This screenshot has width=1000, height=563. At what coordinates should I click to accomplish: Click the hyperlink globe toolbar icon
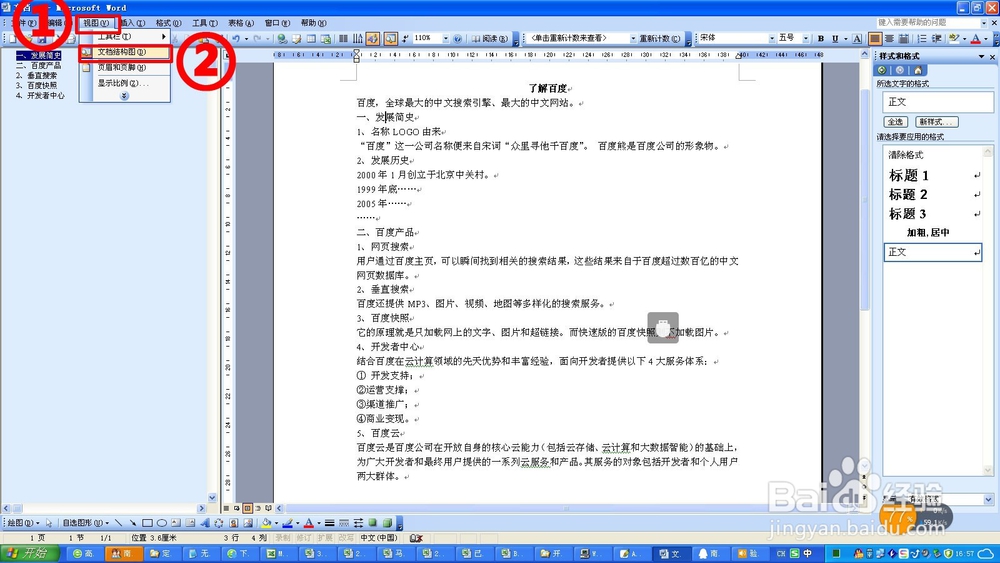(x=282, y=38)
